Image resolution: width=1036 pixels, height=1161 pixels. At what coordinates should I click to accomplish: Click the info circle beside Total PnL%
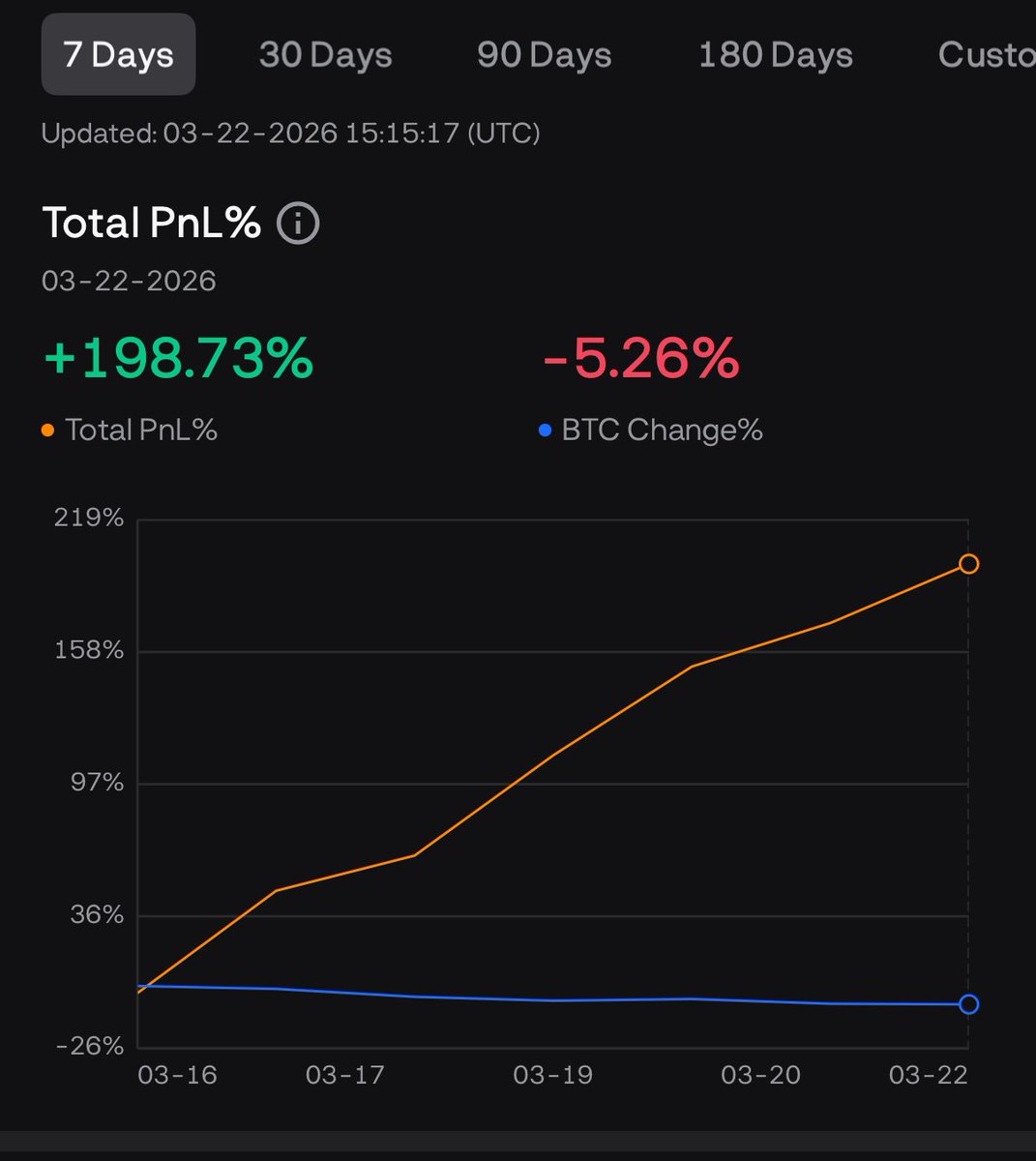pos(298,223)
